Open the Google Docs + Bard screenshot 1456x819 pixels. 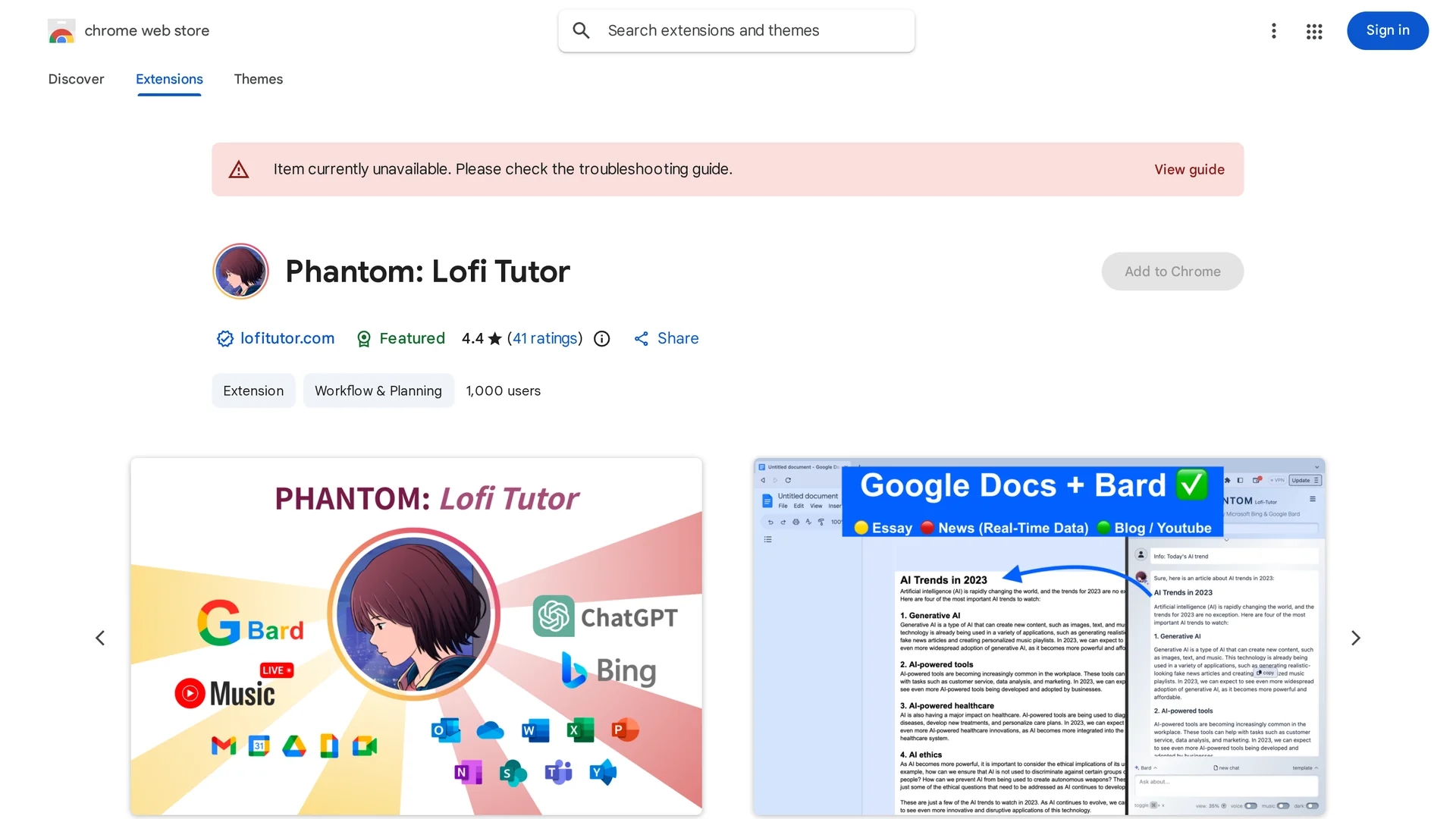tap(1040, 636)
